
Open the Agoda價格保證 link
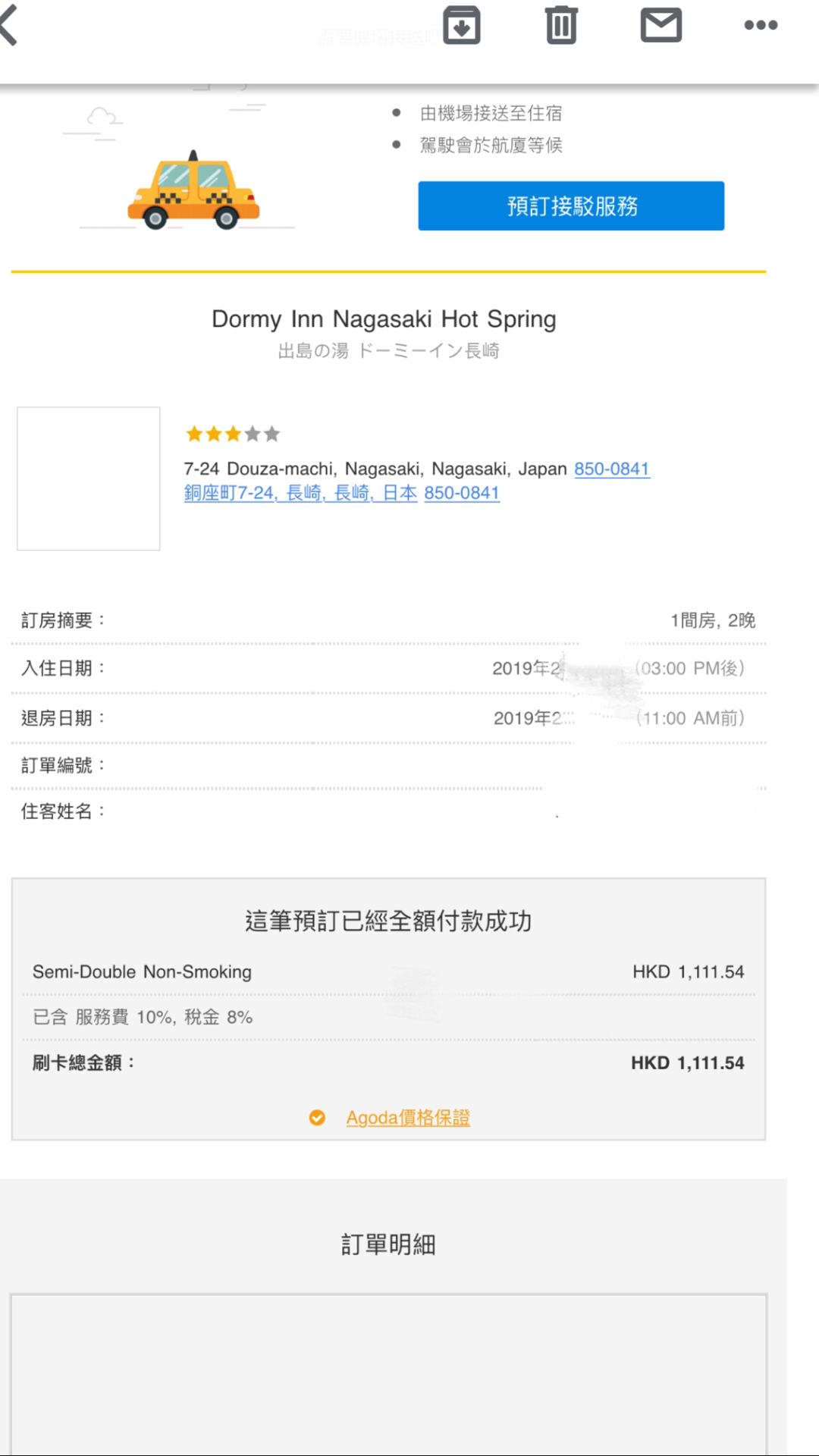coord(408,1118)
